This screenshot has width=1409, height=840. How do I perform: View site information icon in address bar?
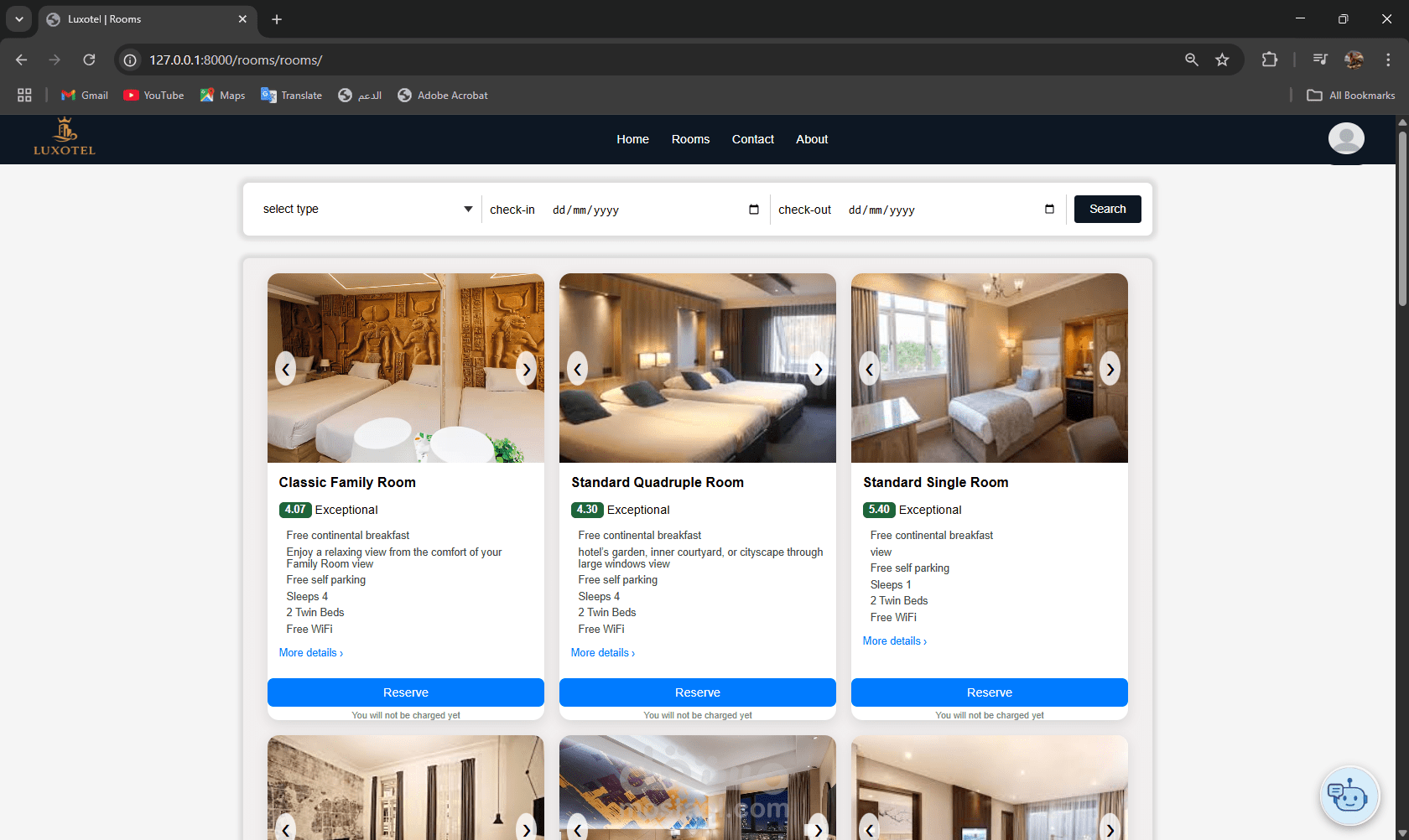pos(130,60)
